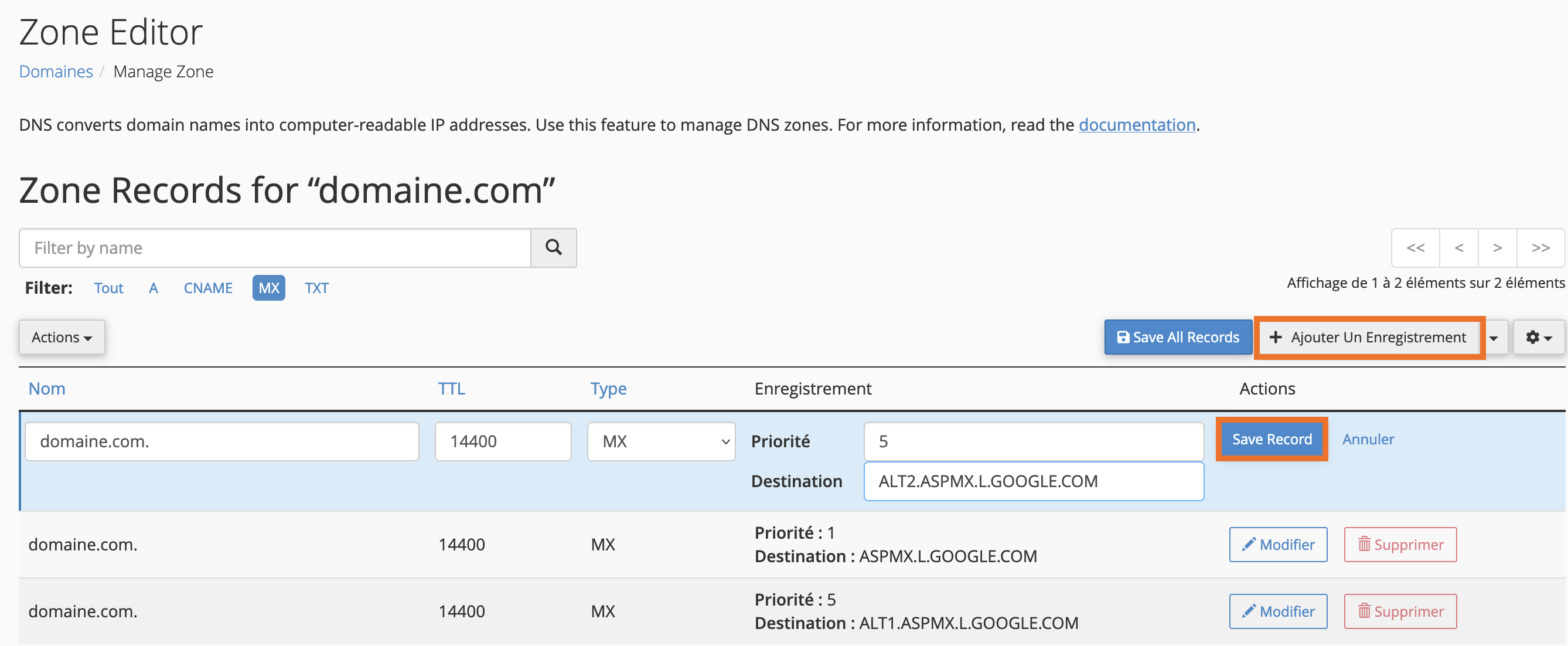Select heading Zone Records for domaine.com

click(x=287, y=190)
